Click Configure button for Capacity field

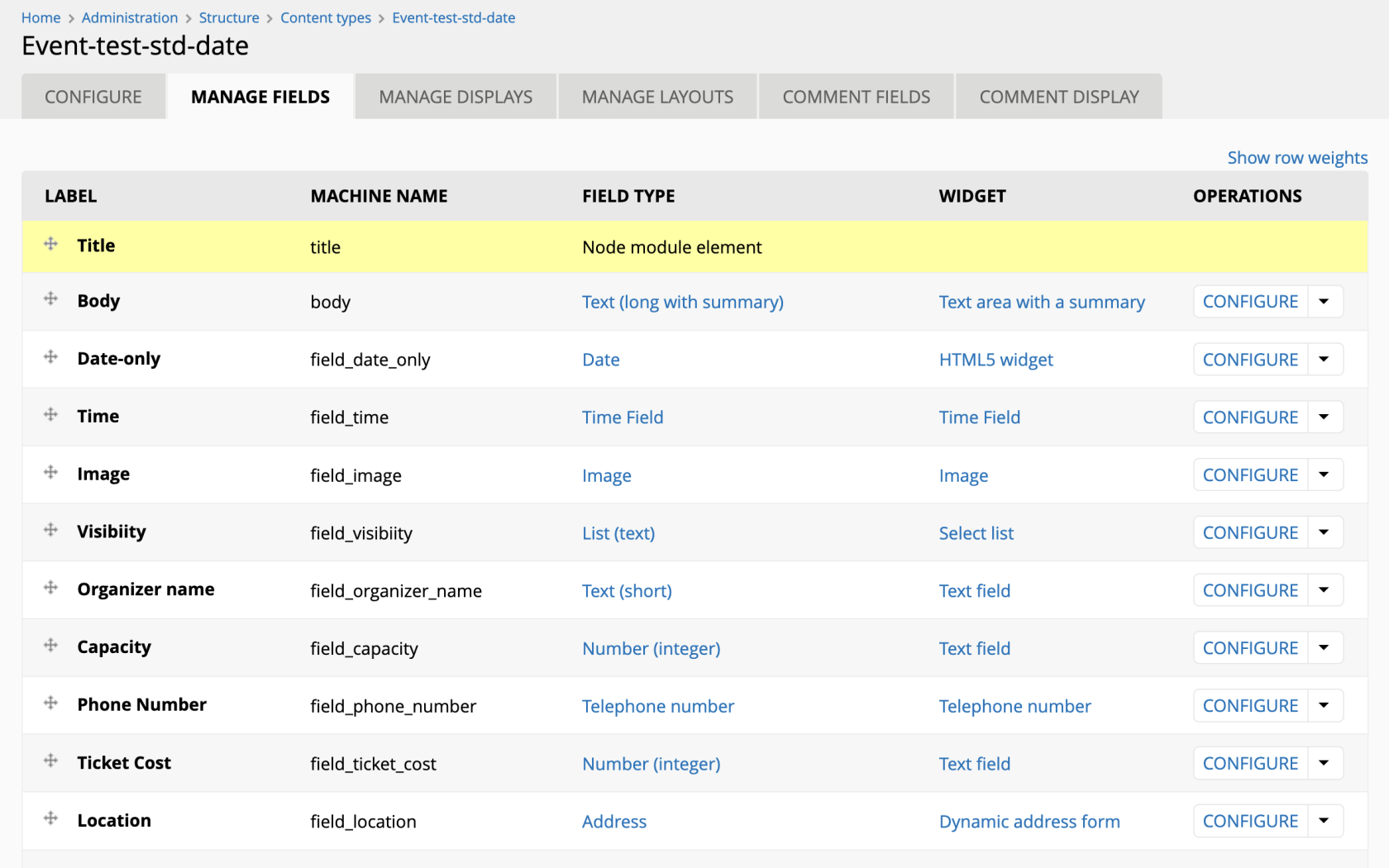tap(1250, 648)
